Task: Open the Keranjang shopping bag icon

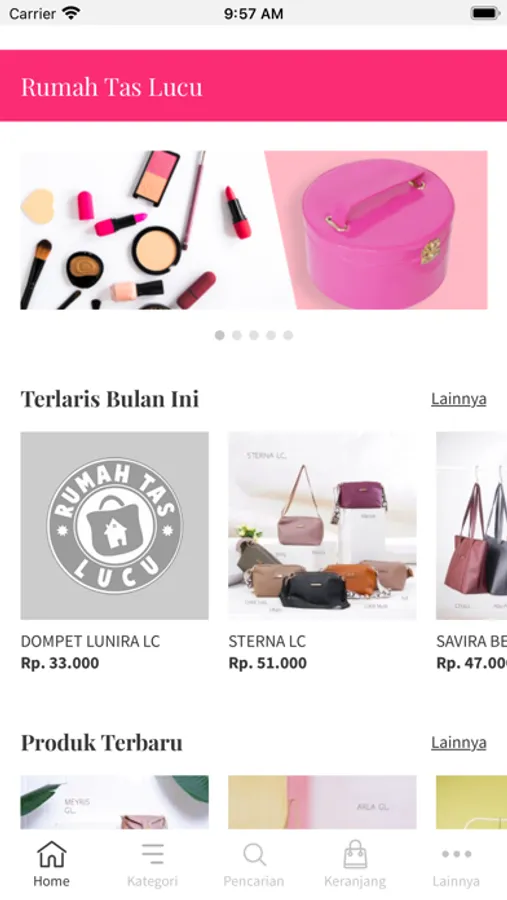Action: pos(355,854)
